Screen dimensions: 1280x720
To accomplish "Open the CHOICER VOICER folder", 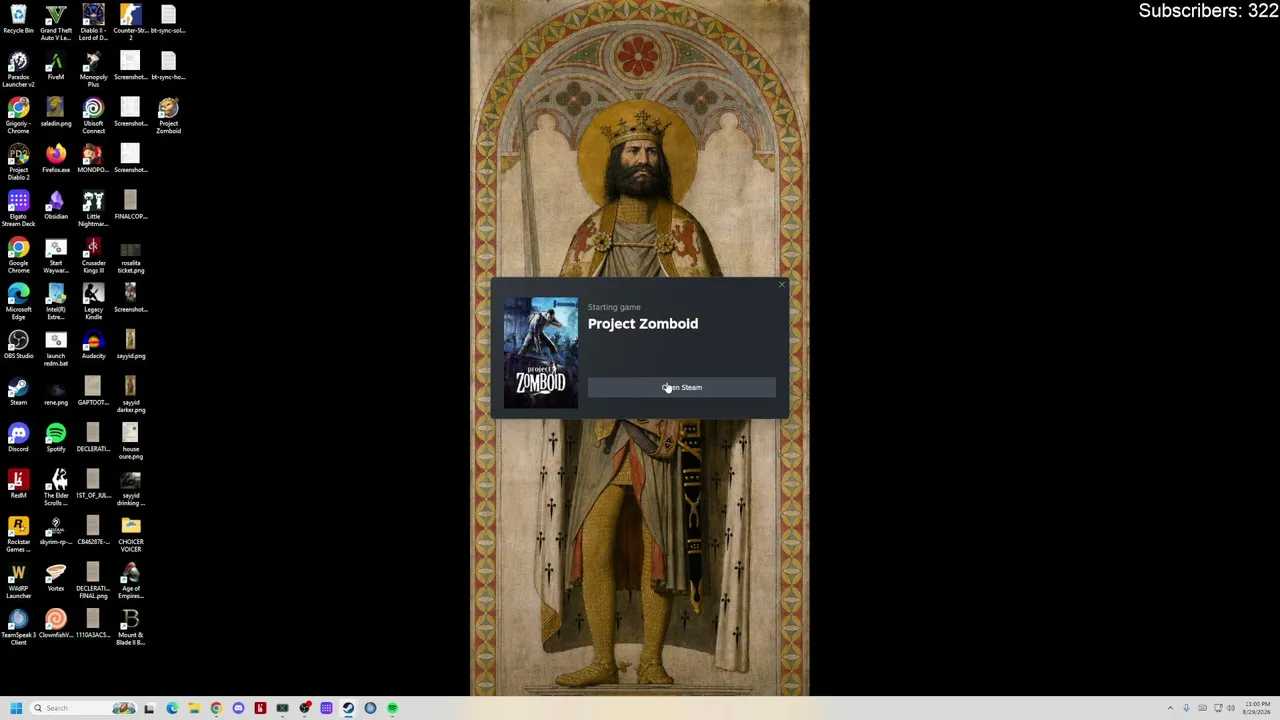I will 131,535.
